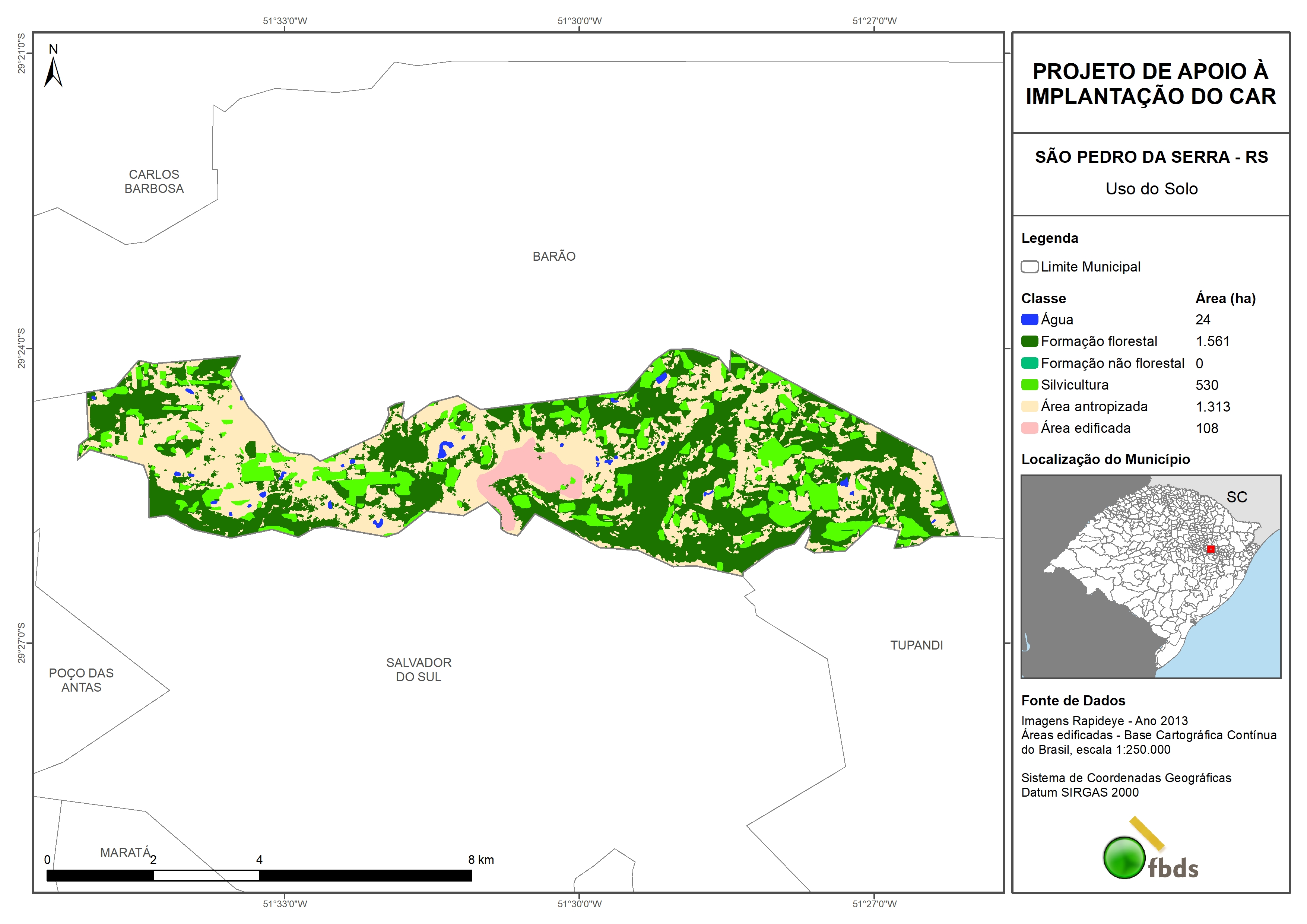Click the Área edificada pink swatch
1307x924 pixels.
point(1029,428)
